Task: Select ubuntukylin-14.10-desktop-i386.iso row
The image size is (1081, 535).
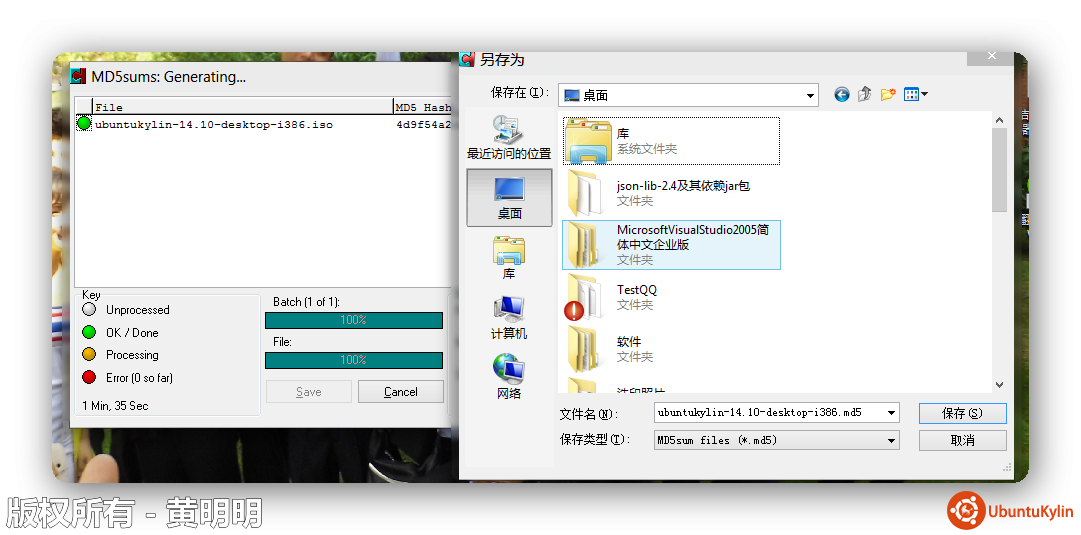Action: (x=213, y=125)
